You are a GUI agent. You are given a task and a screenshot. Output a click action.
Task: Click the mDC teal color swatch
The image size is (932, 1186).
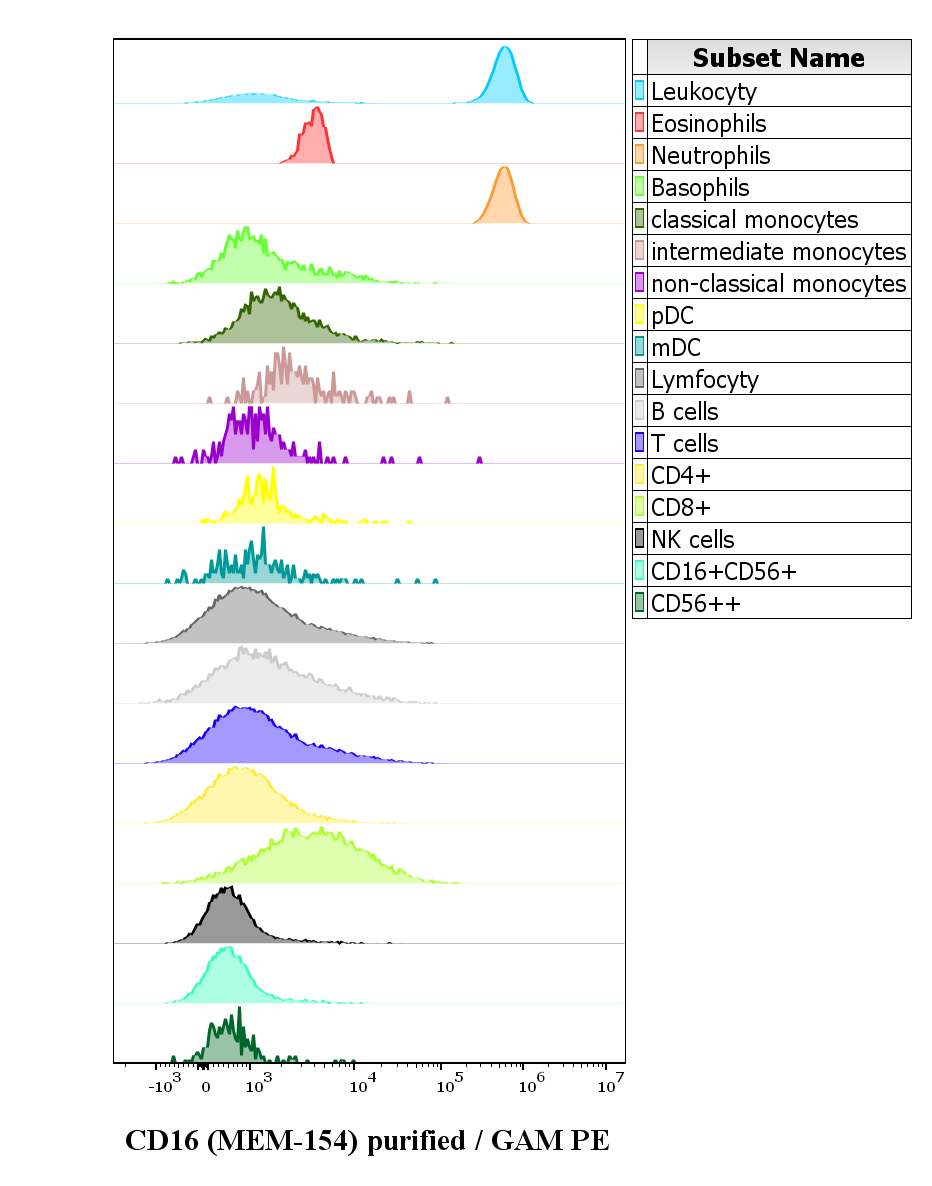[640, 347]
